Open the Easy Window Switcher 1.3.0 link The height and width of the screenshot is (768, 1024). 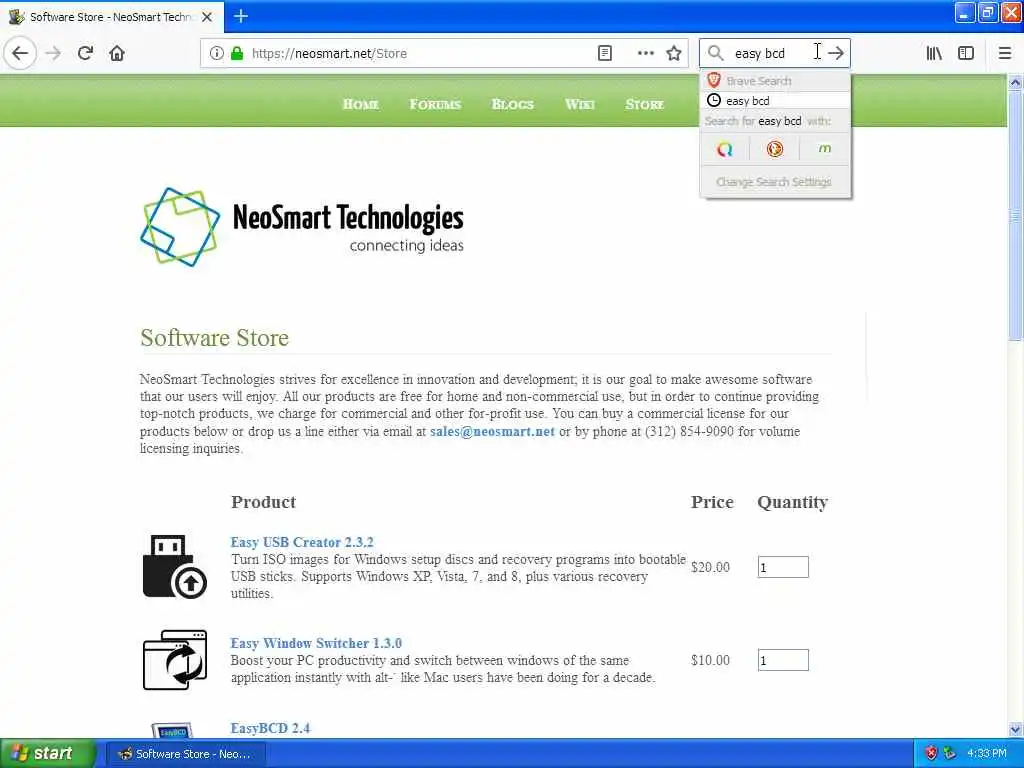pos(316,643)
